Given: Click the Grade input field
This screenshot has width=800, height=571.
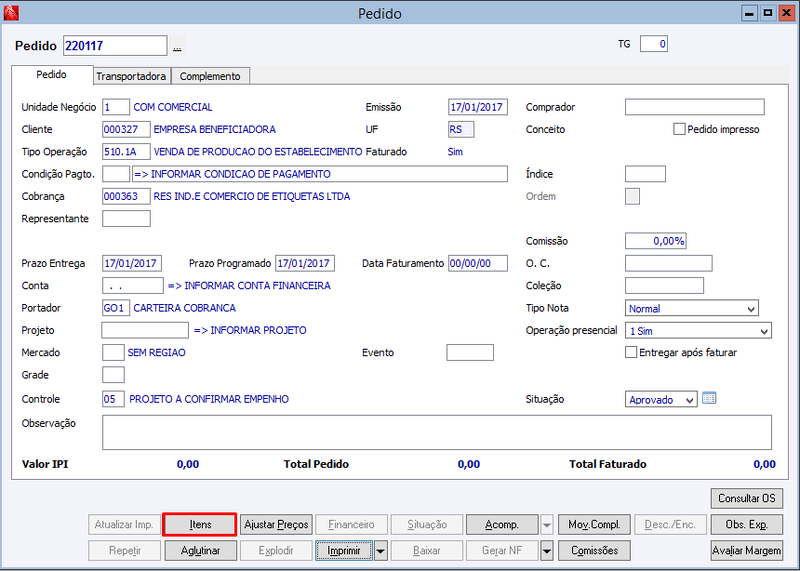Looking at the screenshot, I should coord(113,375).
